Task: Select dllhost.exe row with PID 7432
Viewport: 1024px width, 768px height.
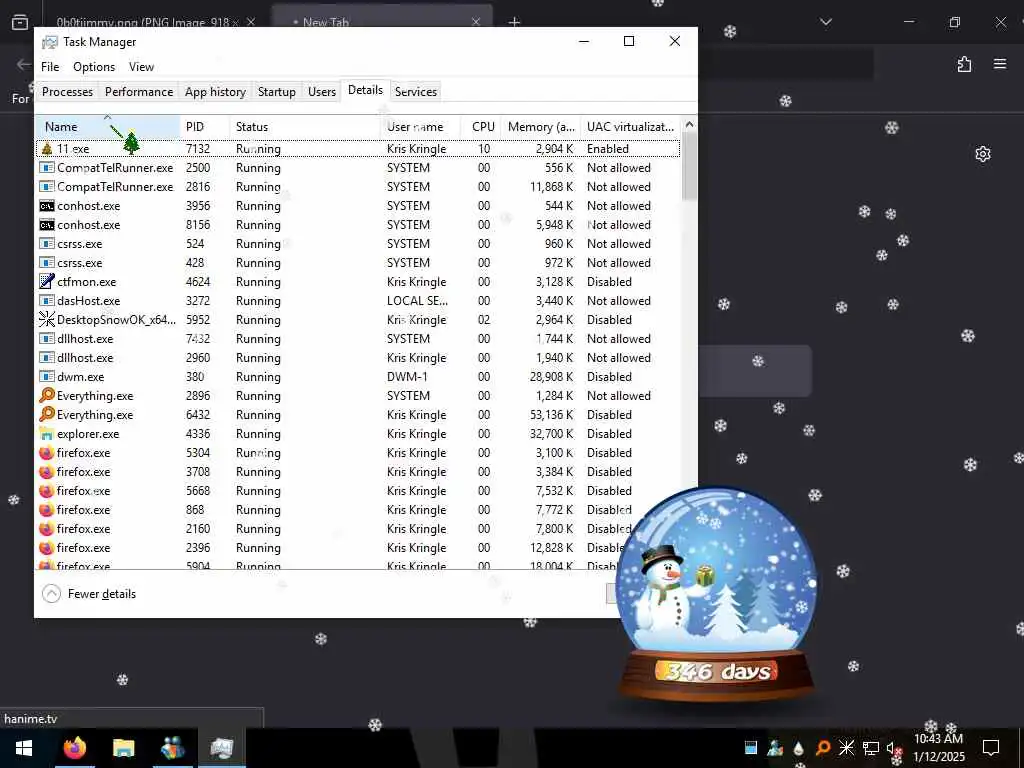Action: tap(358, 338)
